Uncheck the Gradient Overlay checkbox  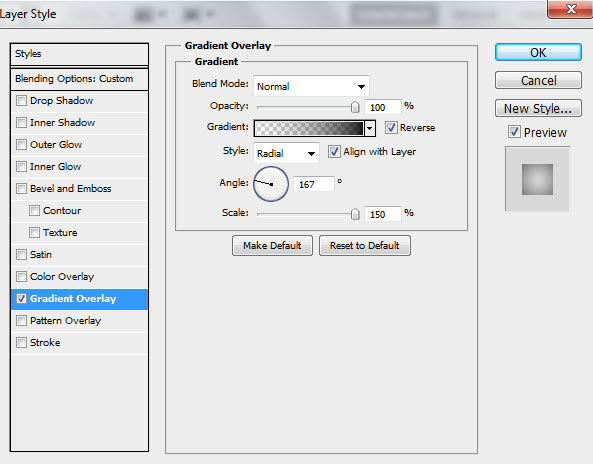(x=21, y=298)
